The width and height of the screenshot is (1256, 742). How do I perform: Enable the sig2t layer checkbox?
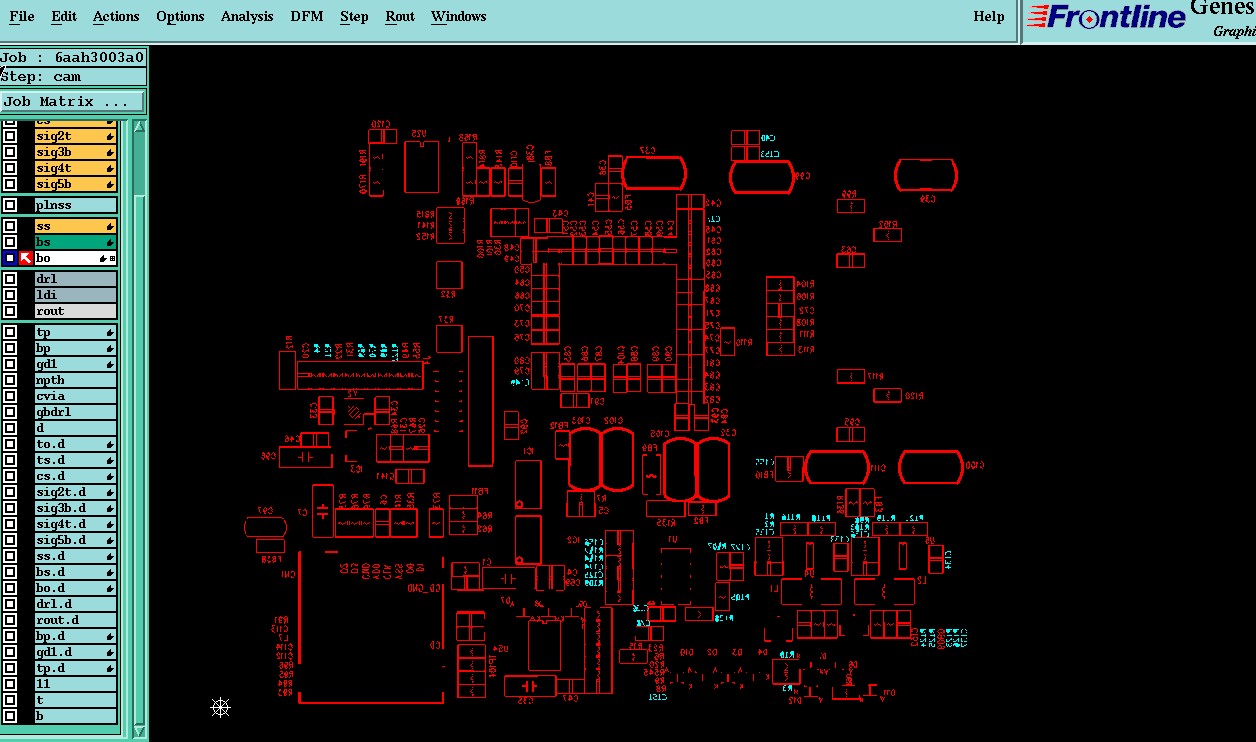point(10,136)
